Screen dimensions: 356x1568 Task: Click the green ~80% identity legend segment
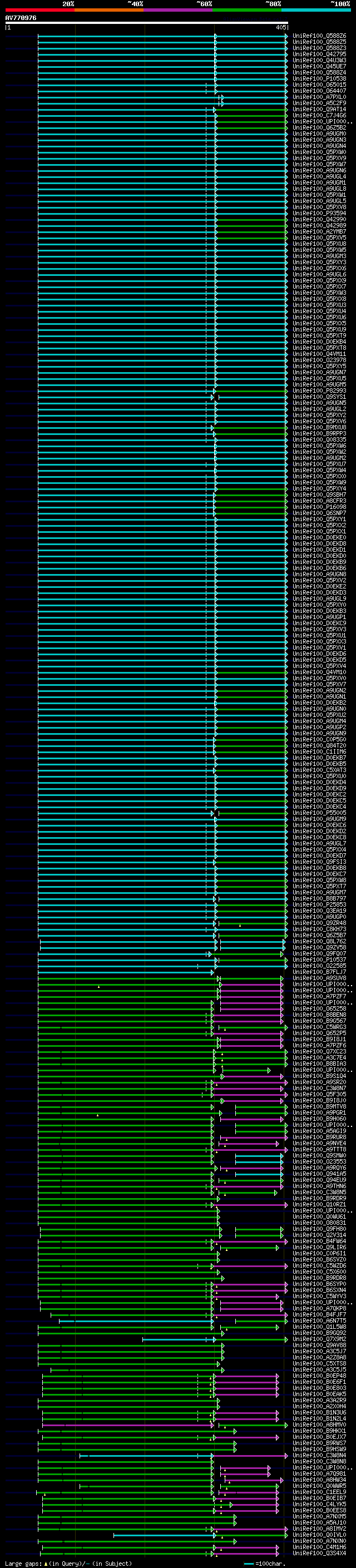[x=247, y=10]
